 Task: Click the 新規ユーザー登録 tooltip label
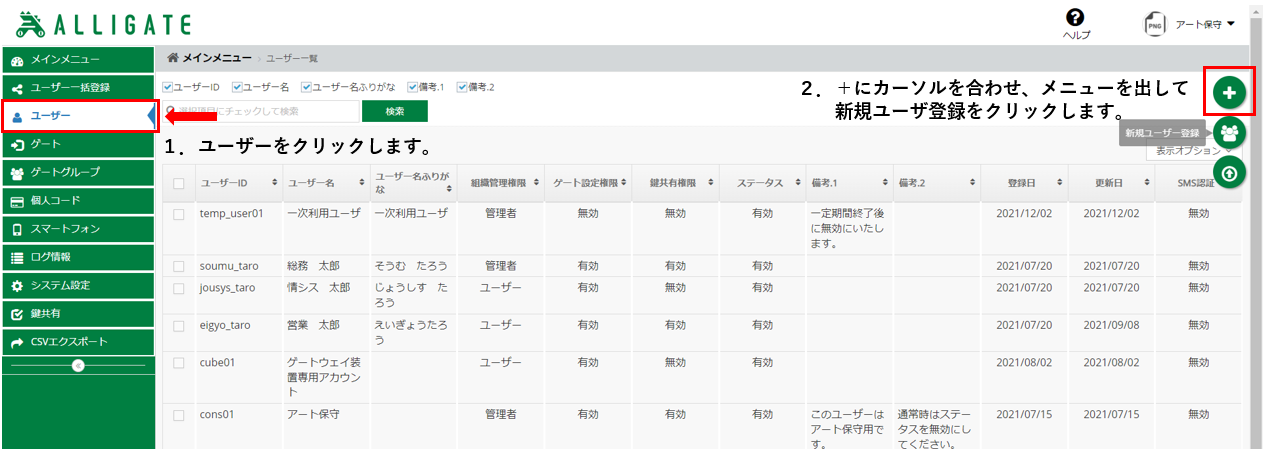(1162, 133)
